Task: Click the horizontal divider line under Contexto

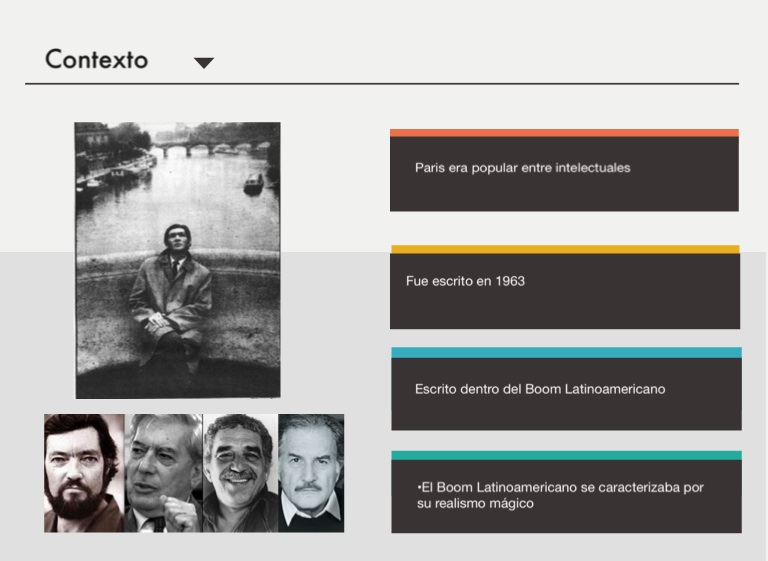Action: click(x=382, y=84)
